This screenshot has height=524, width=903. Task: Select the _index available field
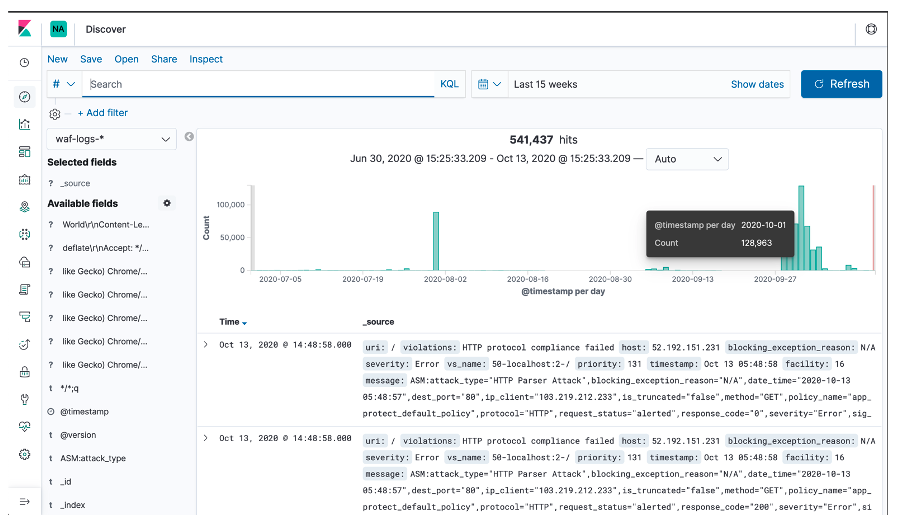[x=73, y=505]
